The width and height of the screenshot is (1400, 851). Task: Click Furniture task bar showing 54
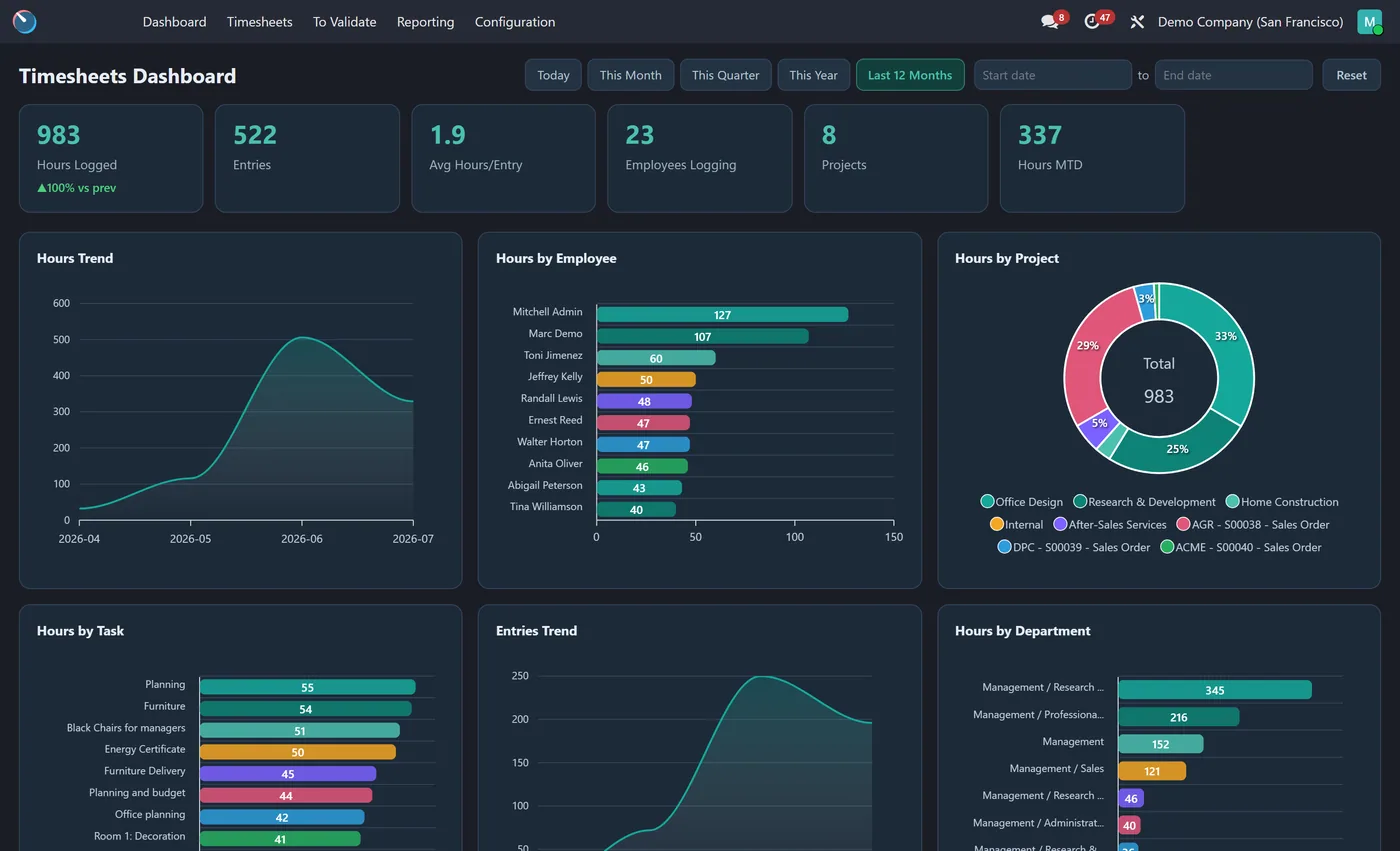coord(305,709)
